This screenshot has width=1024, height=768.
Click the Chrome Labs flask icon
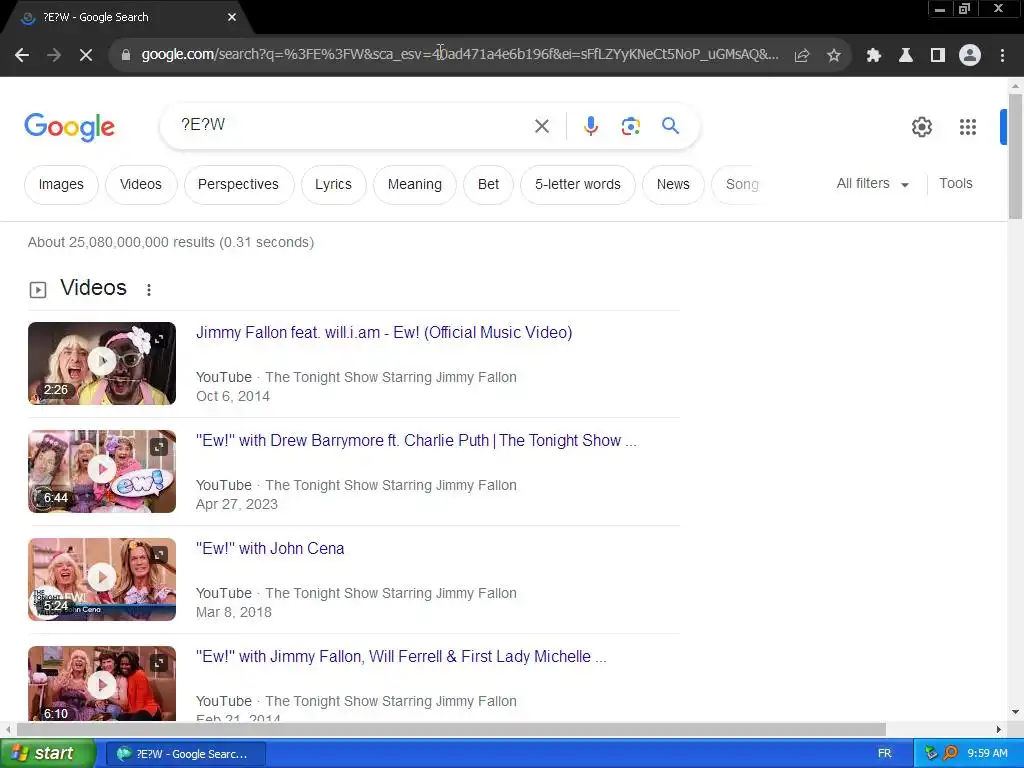pos(906,56)
